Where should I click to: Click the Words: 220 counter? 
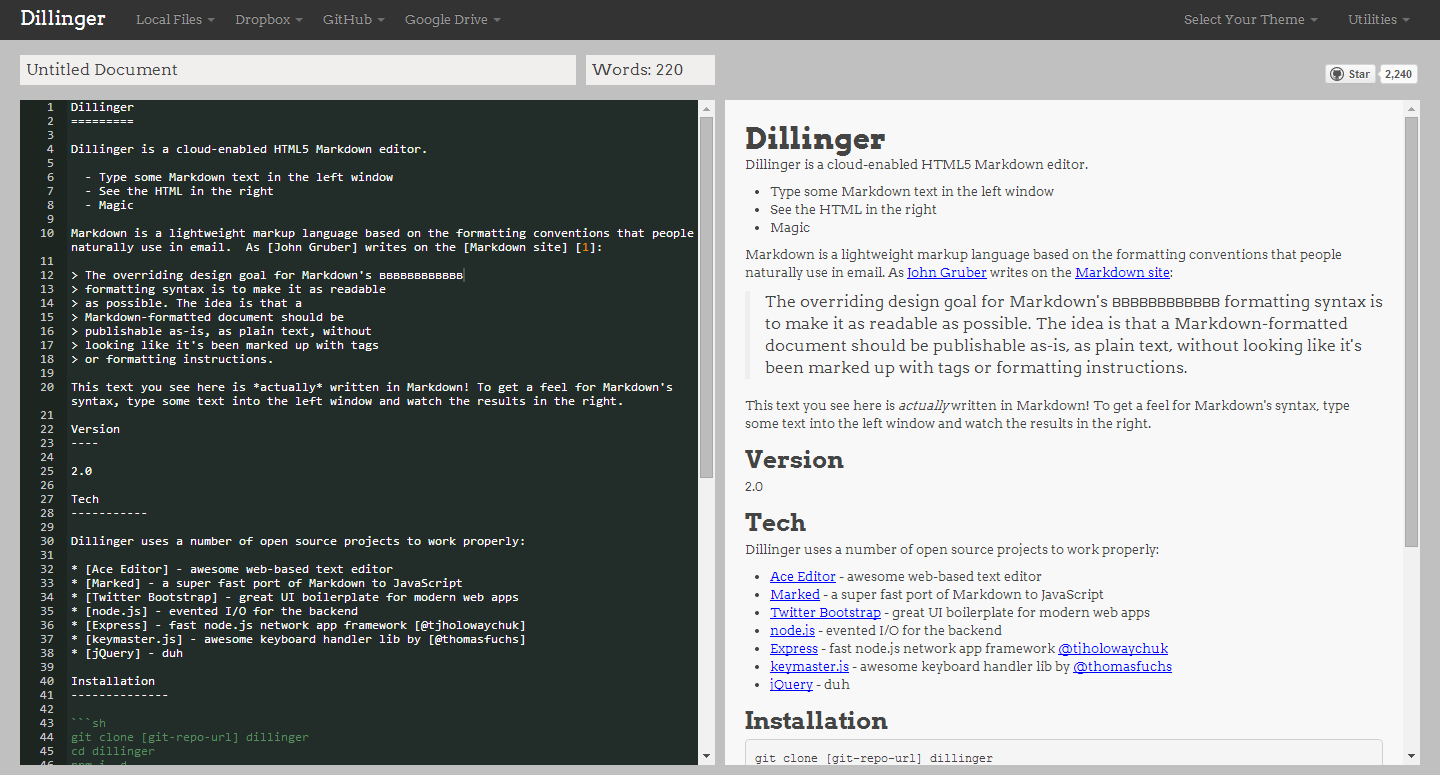[x=650, y=70]
